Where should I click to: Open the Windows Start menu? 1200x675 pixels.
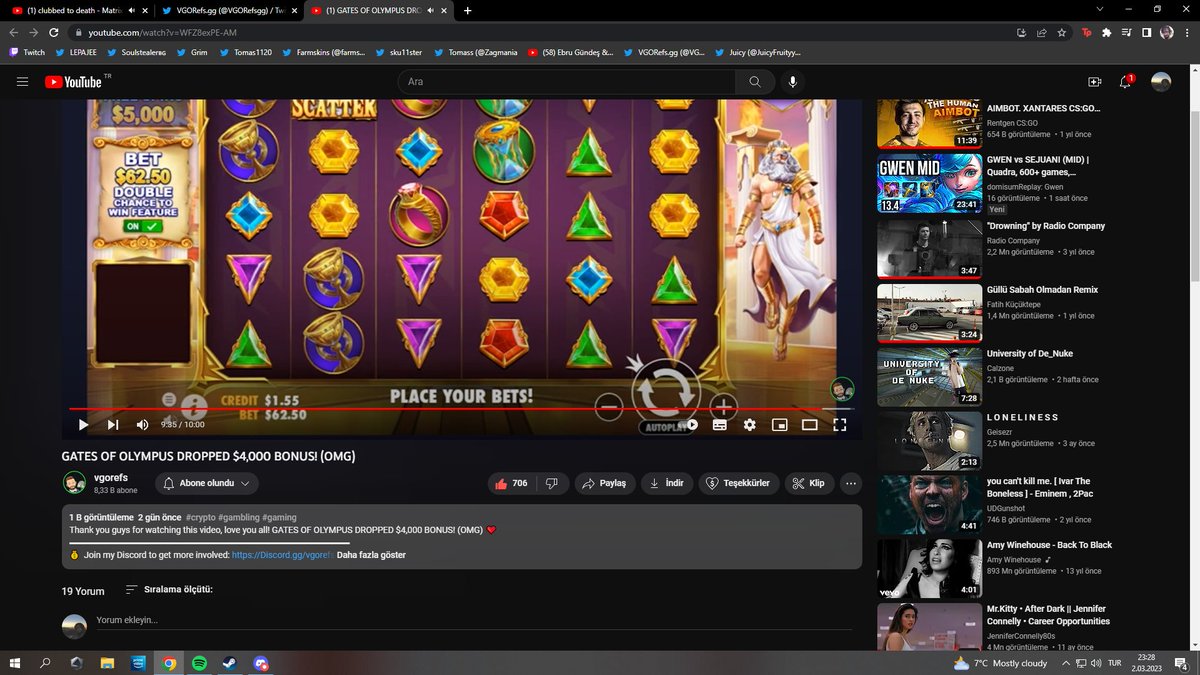tap(15, 663)
